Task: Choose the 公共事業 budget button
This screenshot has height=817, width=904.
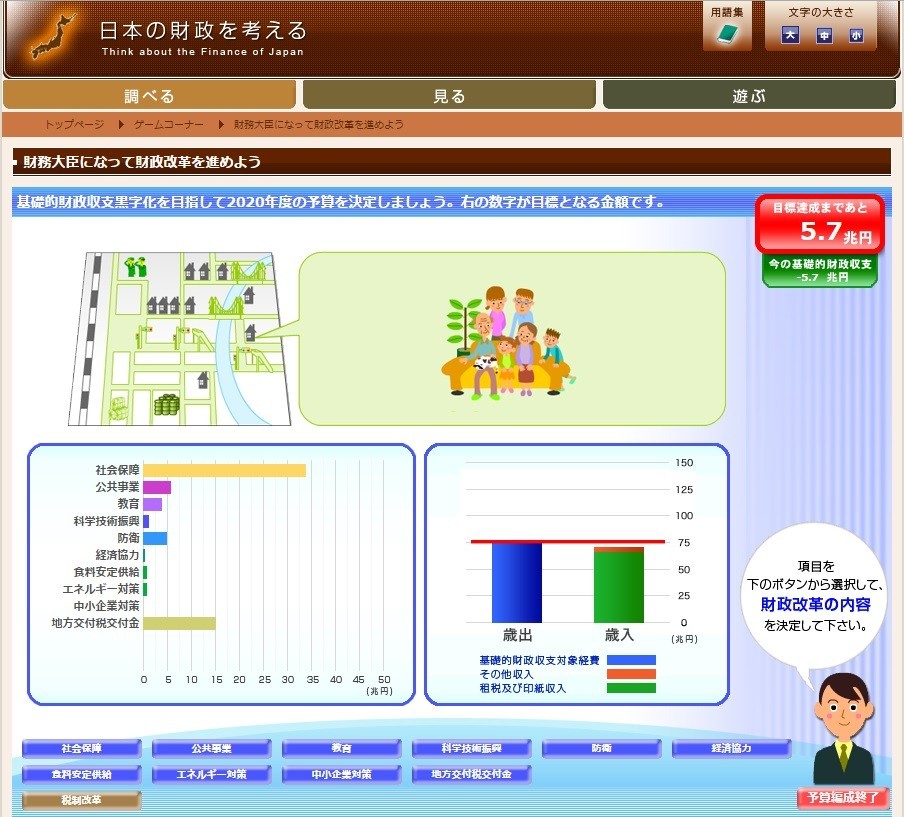Action: pos(211,748)
